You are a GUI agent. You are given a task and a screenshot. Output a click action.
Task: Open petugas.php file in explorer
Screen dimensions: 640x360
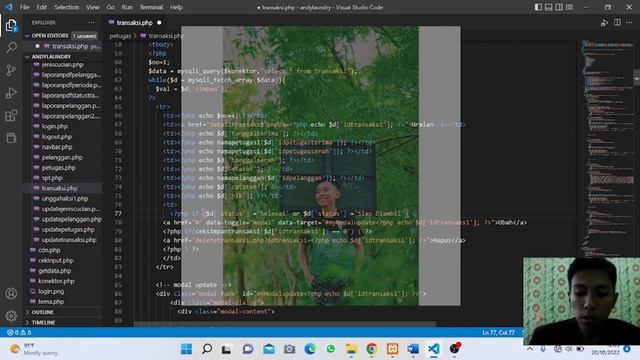58,168
